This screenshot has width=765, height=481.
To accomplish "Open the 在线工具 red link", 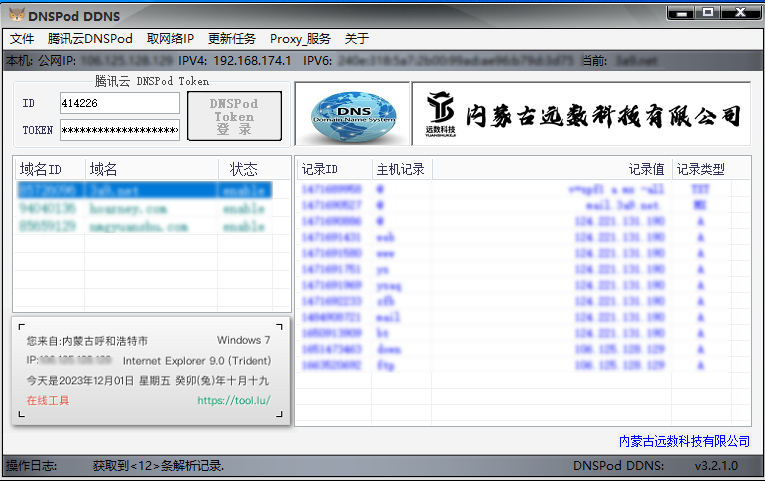I will pos(48,401).
